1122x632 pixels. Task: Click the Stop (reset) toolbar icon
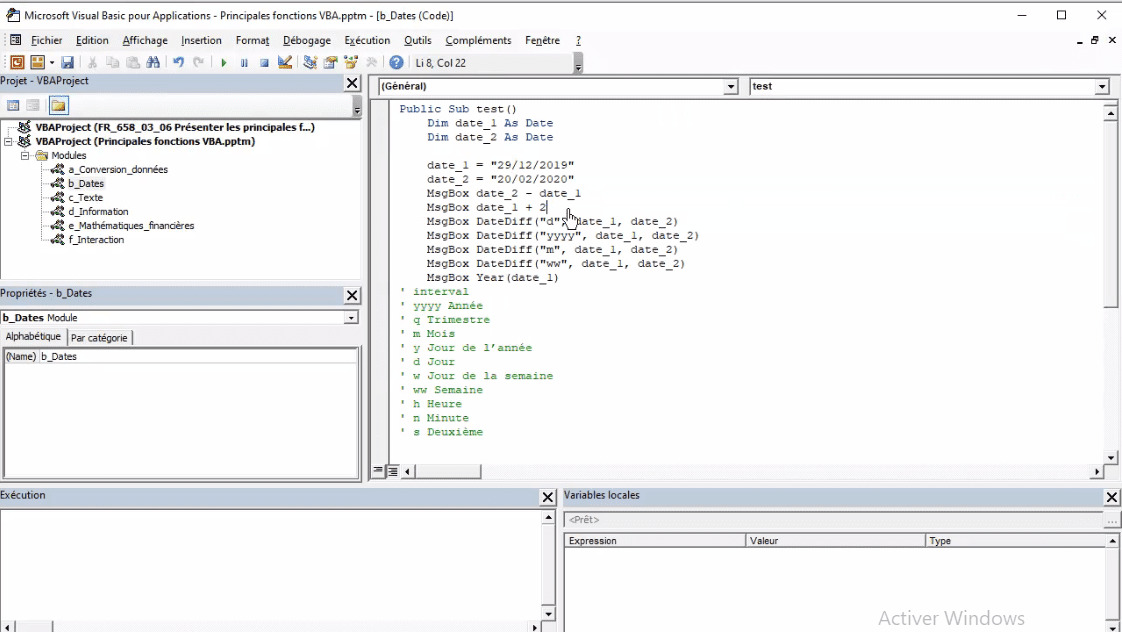(x=264, y=63)
